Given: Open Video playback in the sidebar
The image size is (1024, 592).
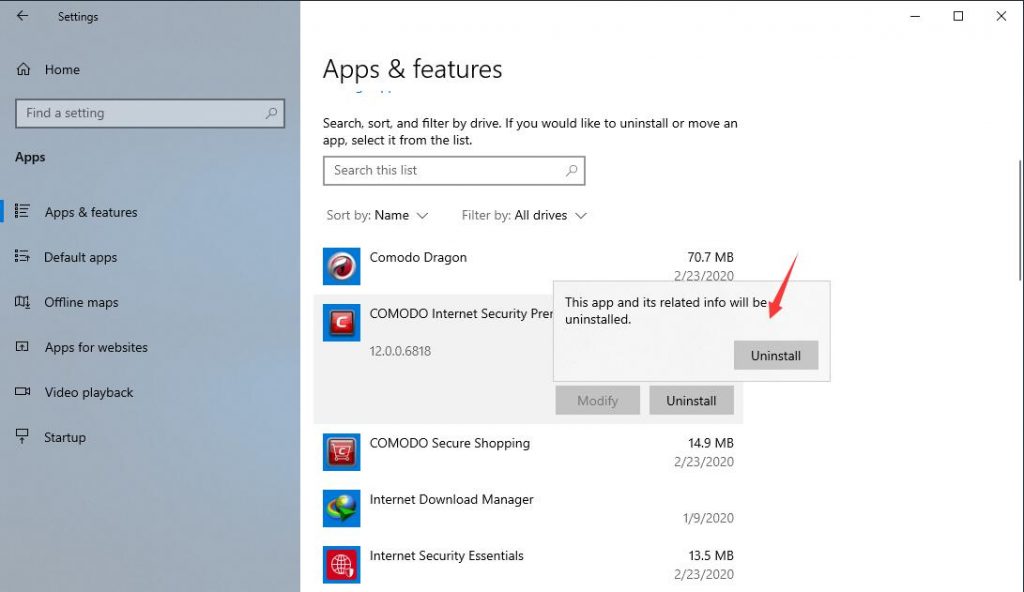Looking at the screenshot, I should 89,393.
